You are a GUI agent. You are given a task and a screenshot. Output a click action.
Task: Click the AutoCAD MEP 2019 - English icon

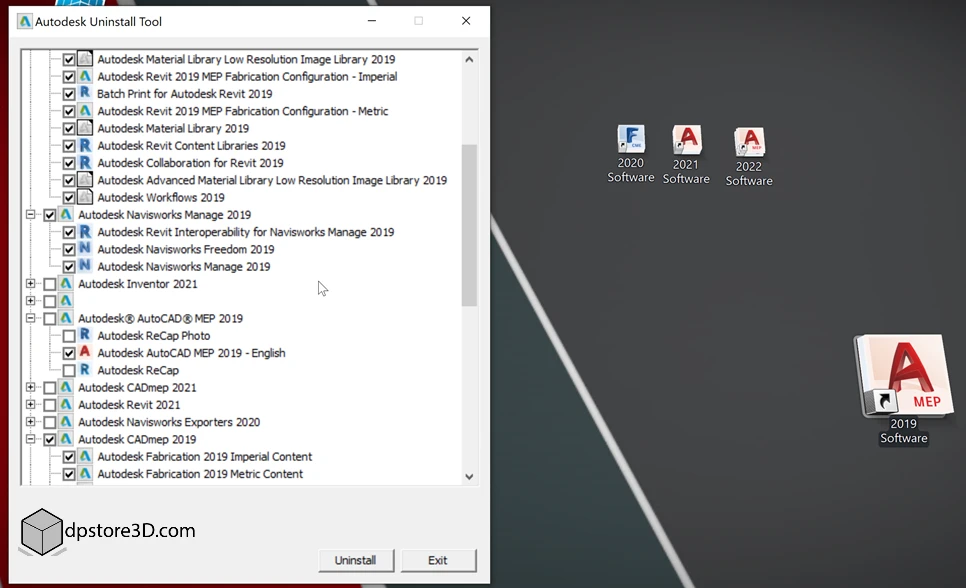[x=85, y=353]
